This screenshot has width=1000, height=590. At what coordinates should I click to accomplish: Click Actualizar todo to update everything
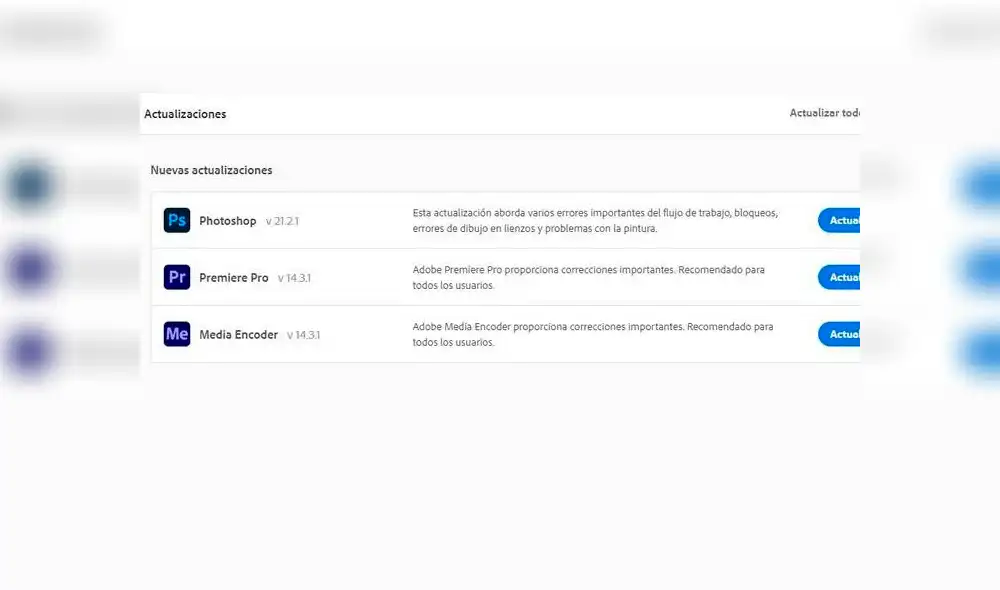pyautogui.click(x=824, y=113)
